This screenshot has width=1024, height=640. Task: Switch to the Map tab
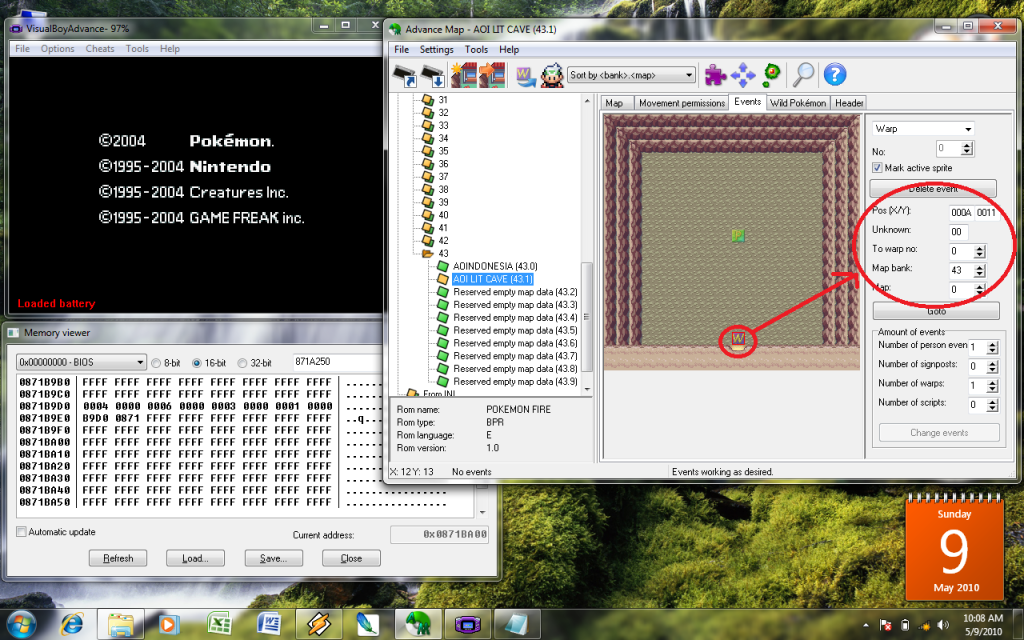614,103
